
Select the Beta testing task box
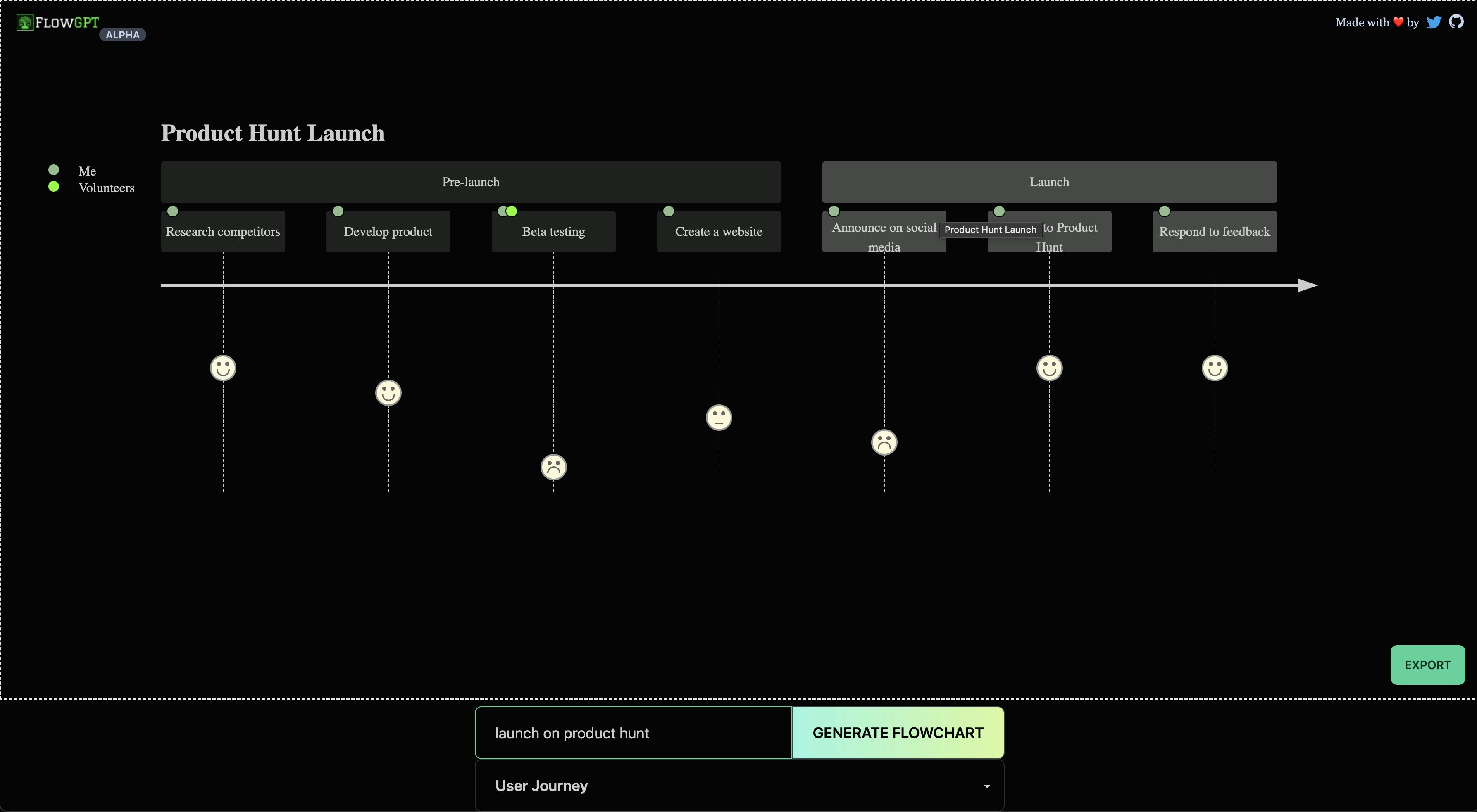tap(553, 232)
